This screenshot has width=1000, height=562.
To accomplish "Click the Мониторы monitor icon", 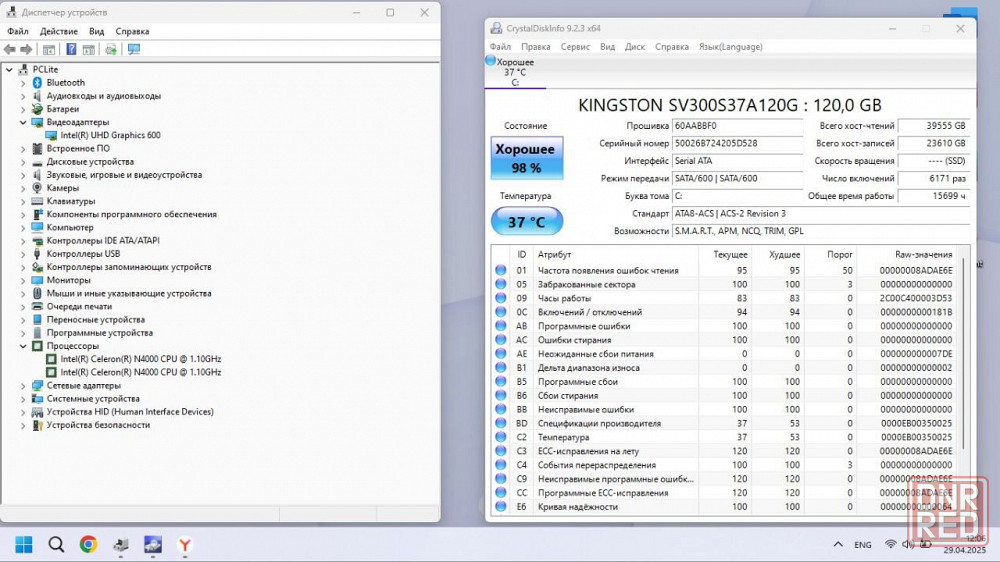I will tap(37, 280).
